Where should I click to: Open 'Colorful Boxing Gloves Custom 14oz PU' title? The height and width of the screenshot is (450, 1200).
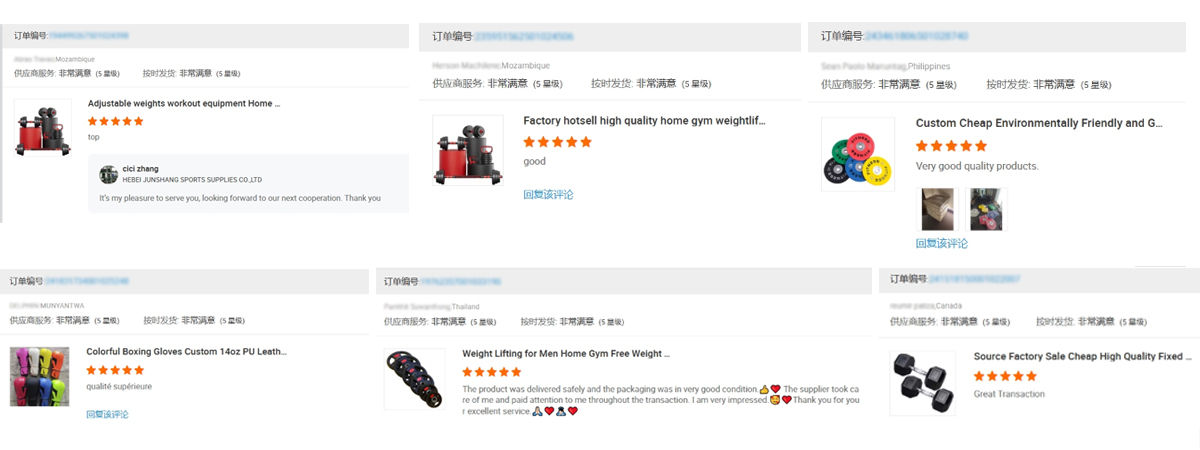click(x=186, y=351)
